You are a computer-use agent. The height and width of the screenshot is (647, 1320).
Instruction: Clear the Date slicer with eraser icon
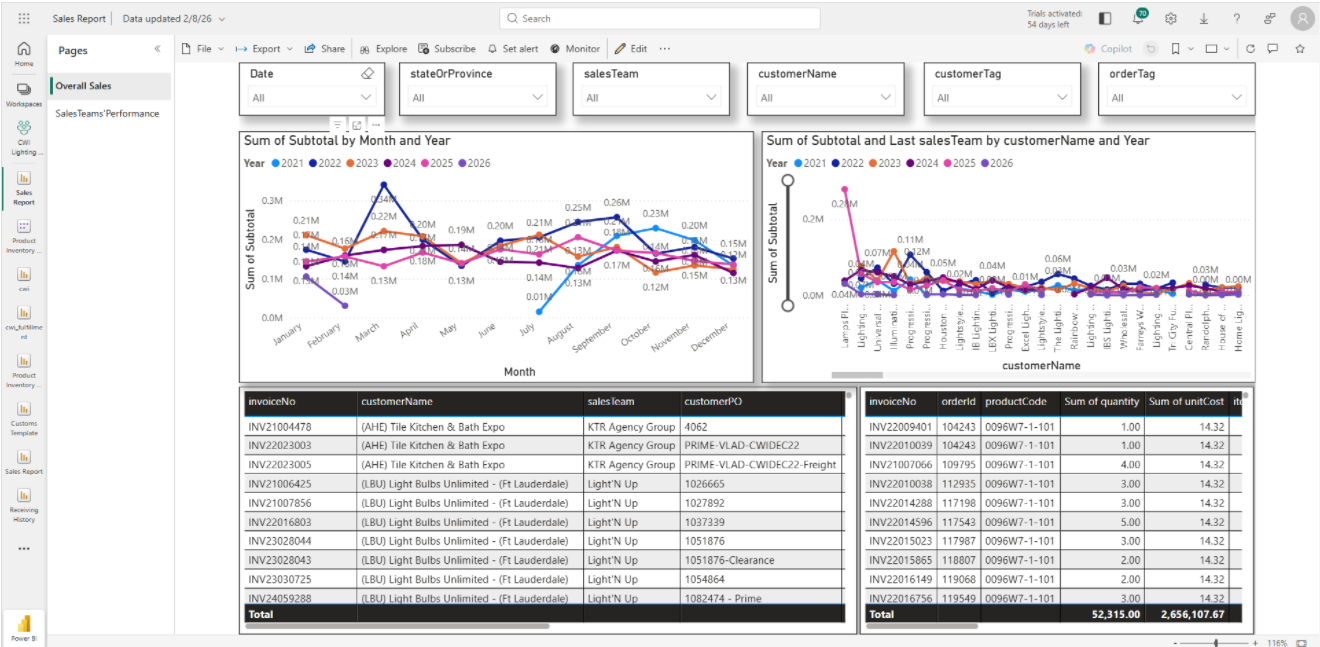367,74
